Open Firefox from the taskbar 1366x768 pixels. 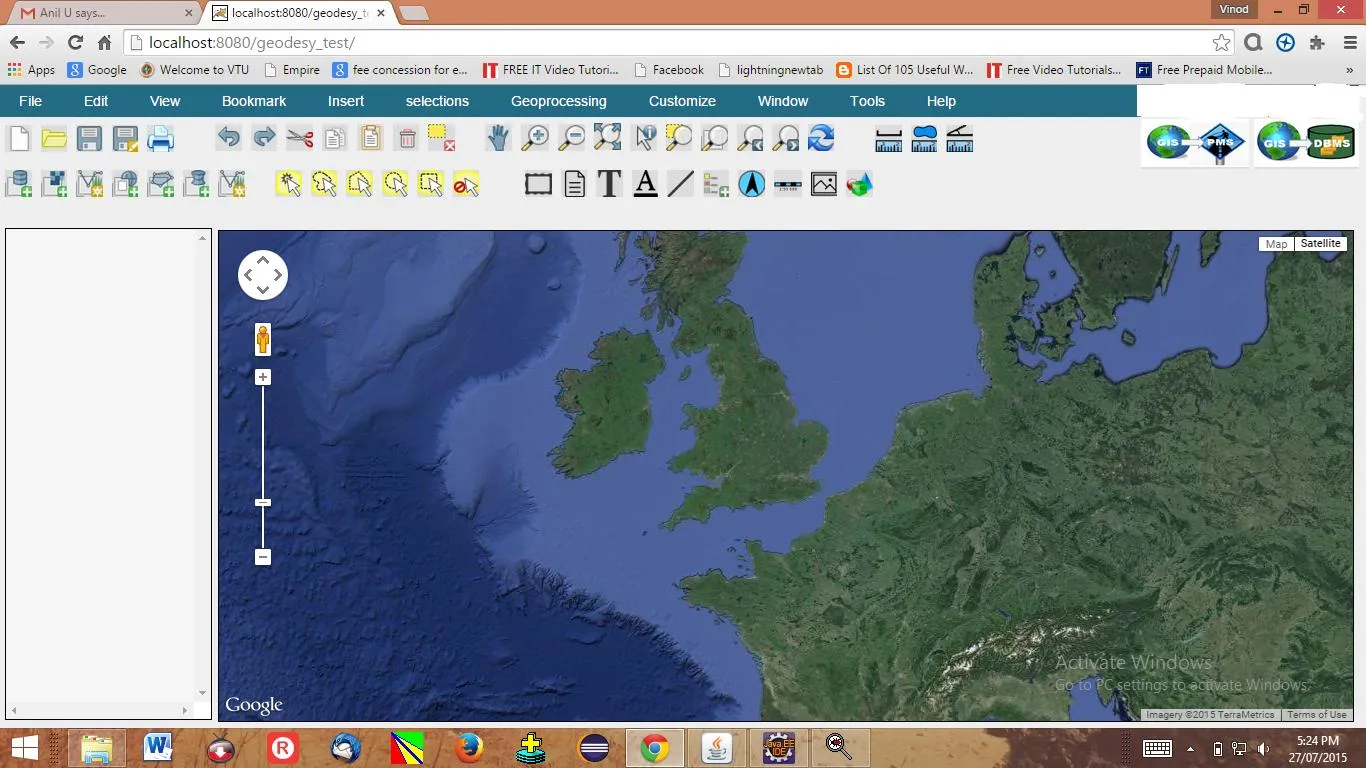click(468, 747)
